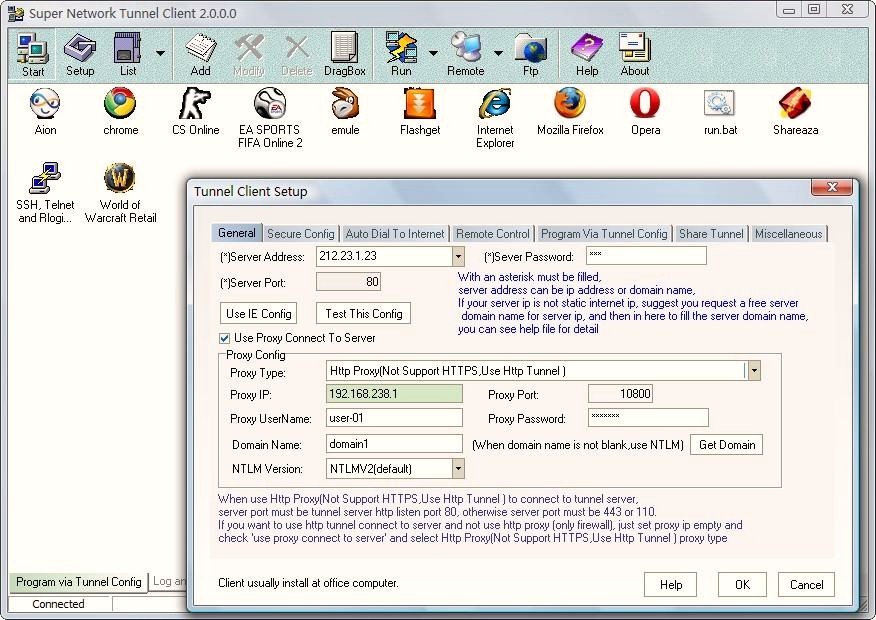The image size is (876, 620).
Task: Click the Get Domain button
Action: [x=726, y=445]
